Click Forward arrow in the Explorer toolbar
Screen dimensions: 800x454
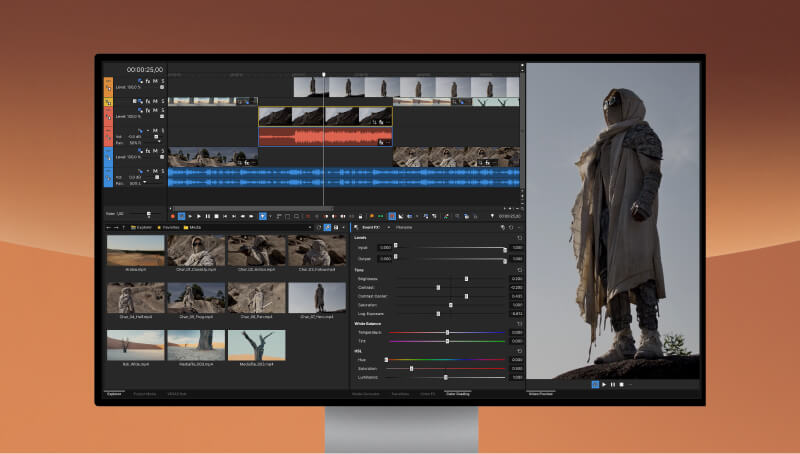(116, 228)
